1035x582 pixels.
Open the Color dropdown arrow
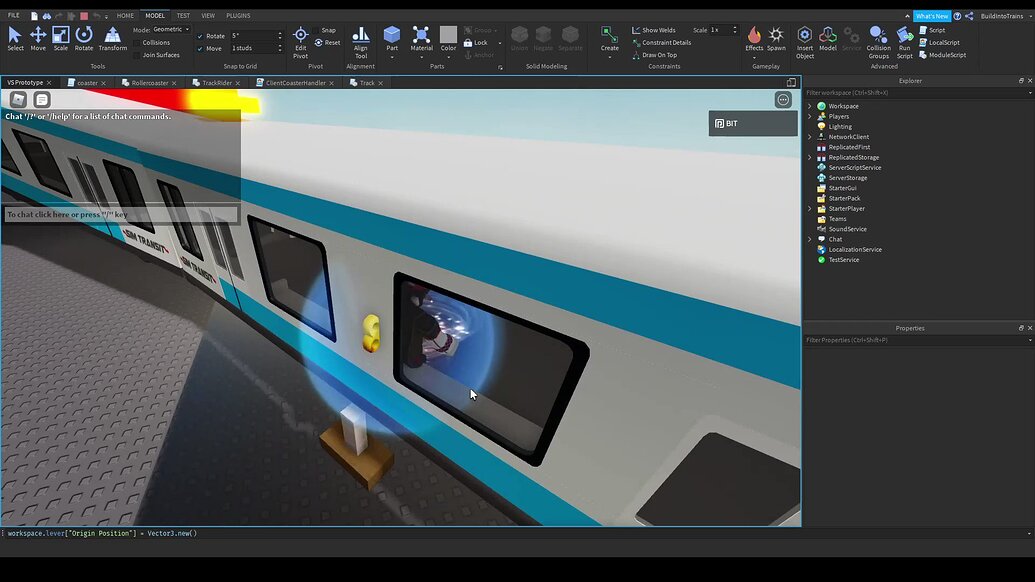[448, 57]
